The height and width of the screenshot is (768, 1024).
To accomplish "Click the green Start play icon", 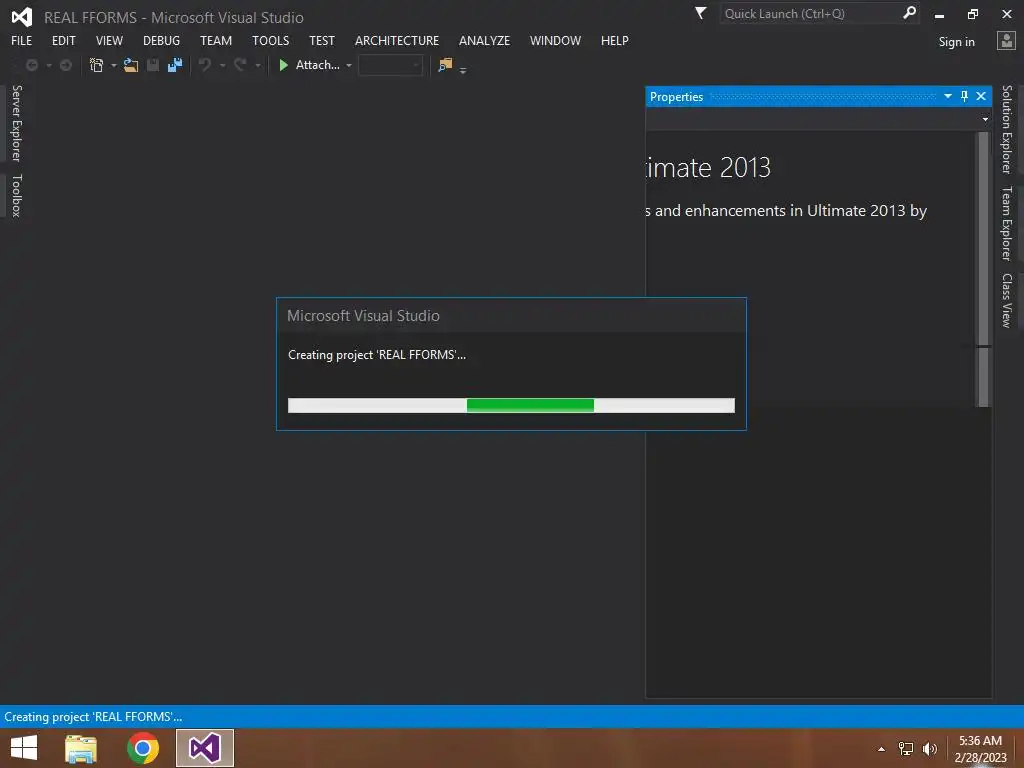I will pyautogui.click(x=283, y=65).
